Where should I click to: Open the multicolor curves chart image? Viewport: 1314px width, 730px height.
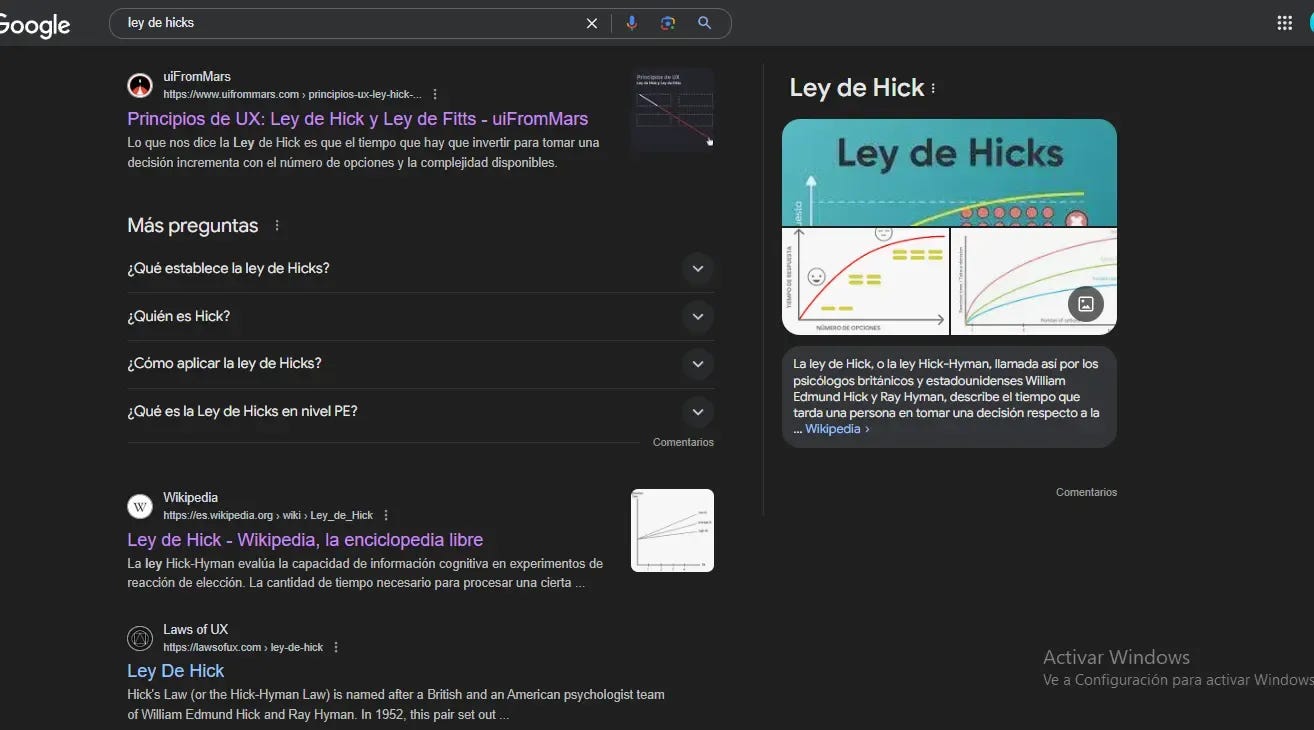pyautogui.click(x=1033, y=281)
